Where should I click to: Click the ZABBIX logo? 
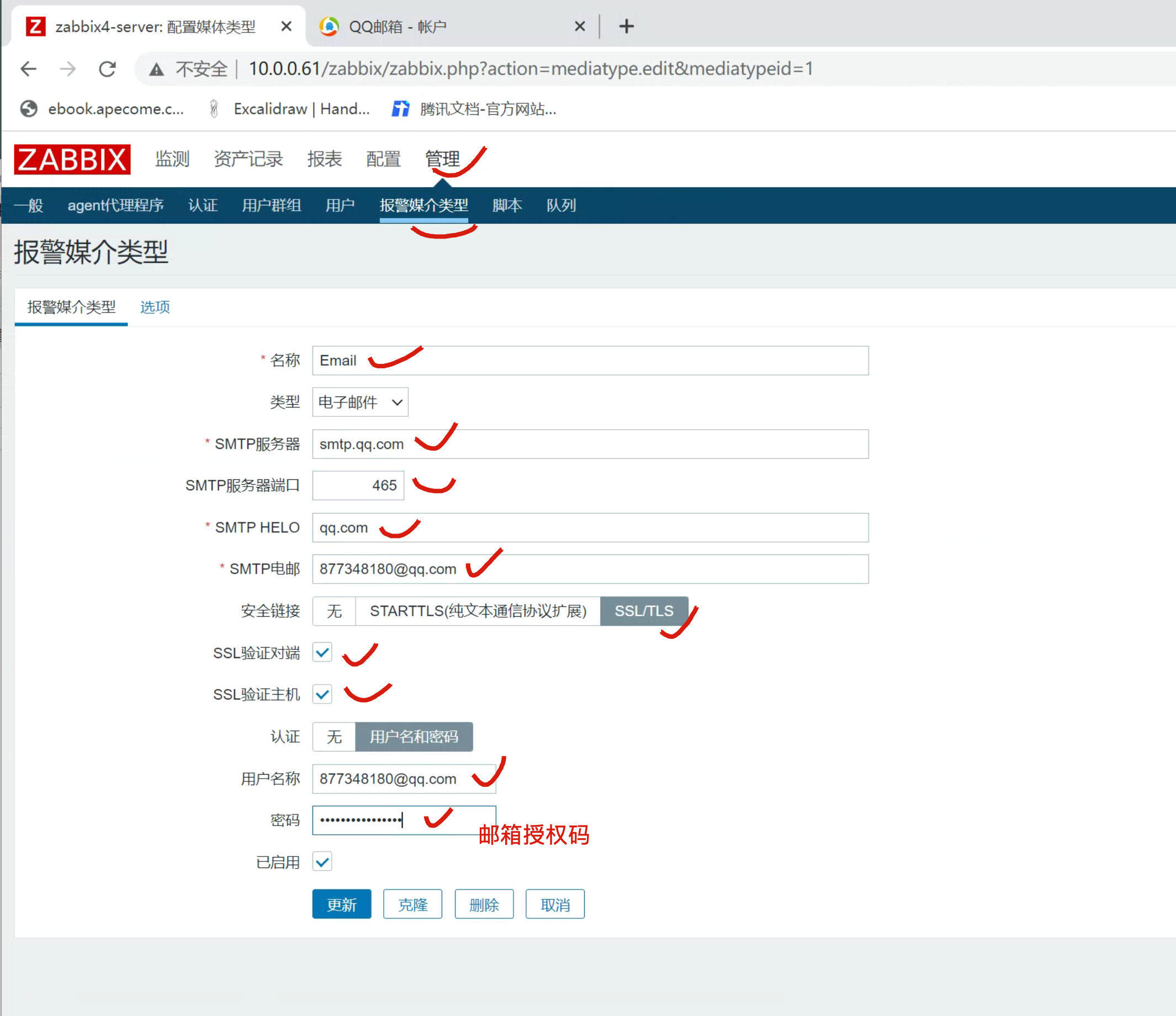coord(72,160)
